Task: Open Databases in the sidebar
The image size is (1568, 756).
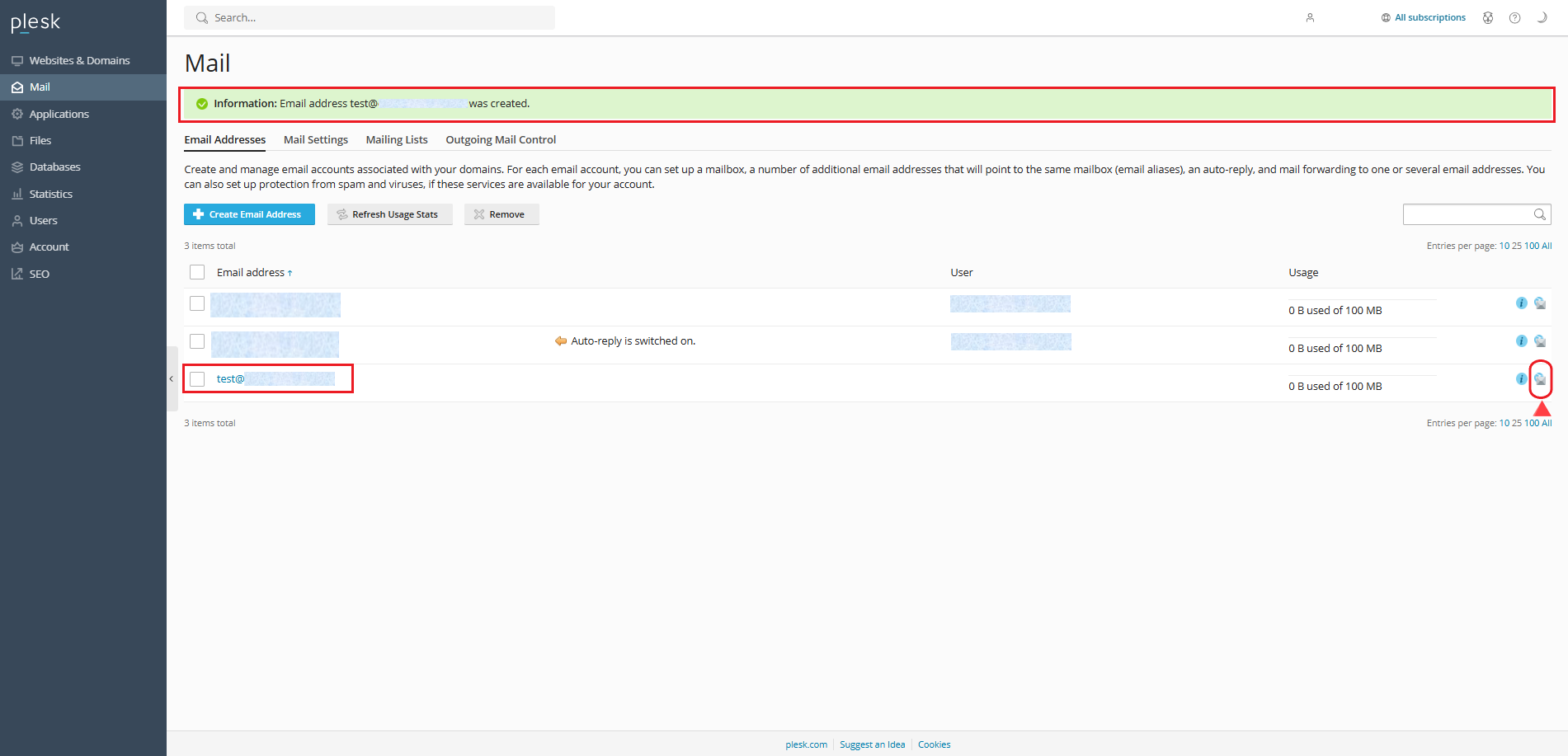Action: click(x=54, y=167)
